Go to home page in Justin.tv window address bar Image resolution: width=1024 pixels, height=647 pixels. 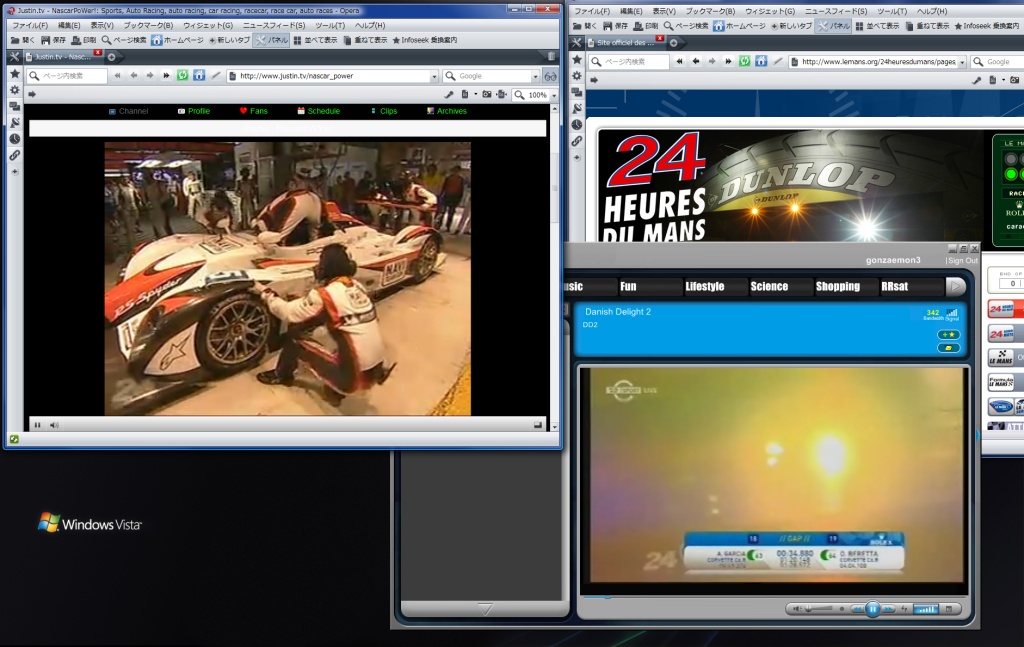(x=199, y=76)
